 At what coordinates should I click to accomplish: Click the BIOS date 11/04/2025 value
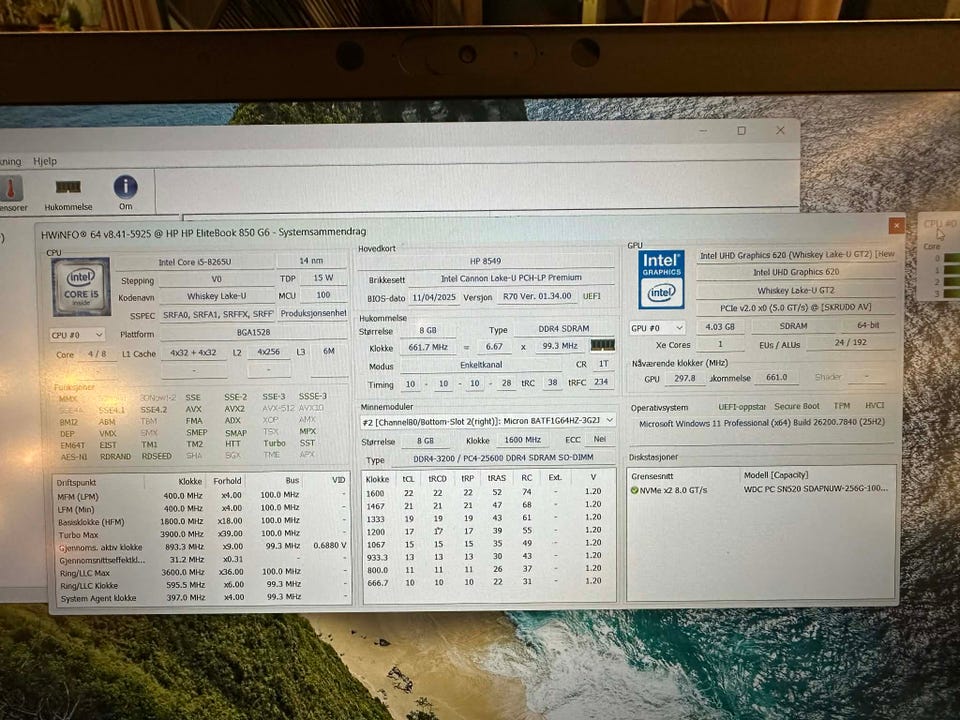433,297
